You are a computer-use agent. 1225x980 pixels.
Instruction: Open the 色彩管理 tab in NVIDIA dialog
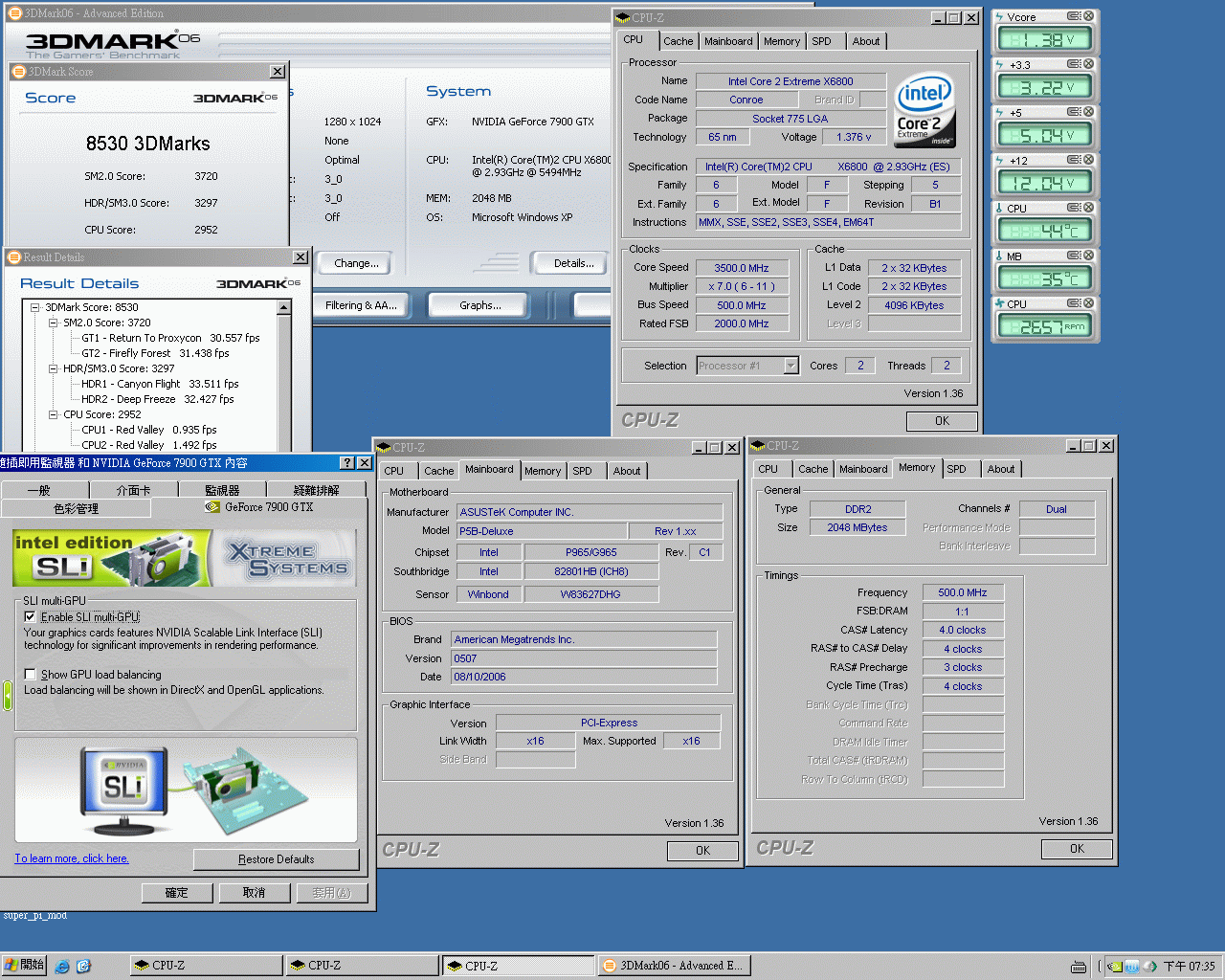click(76, 508)
